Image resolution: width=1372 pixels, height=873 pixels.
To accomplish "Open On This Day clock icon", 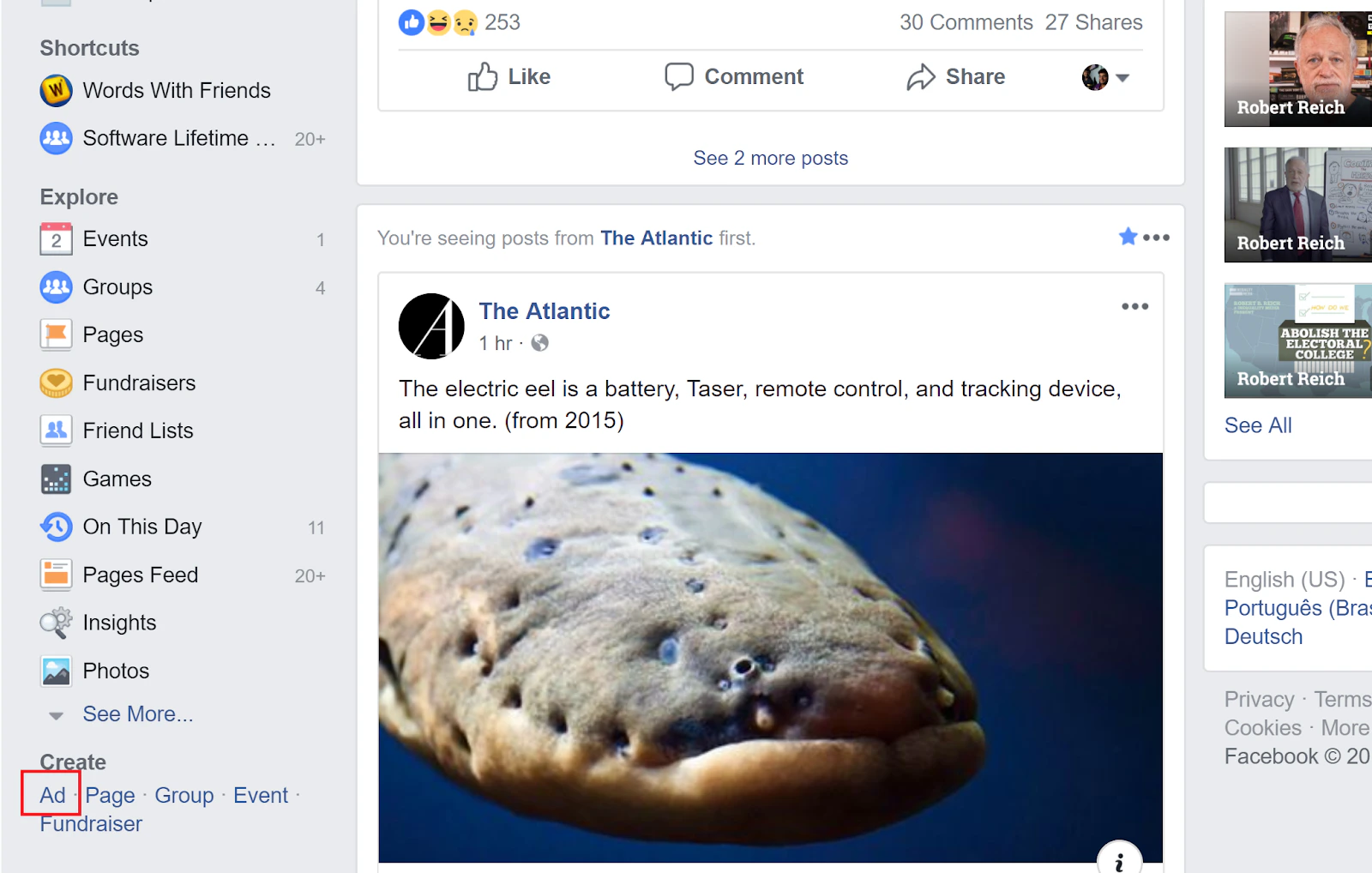I will 56,527.
